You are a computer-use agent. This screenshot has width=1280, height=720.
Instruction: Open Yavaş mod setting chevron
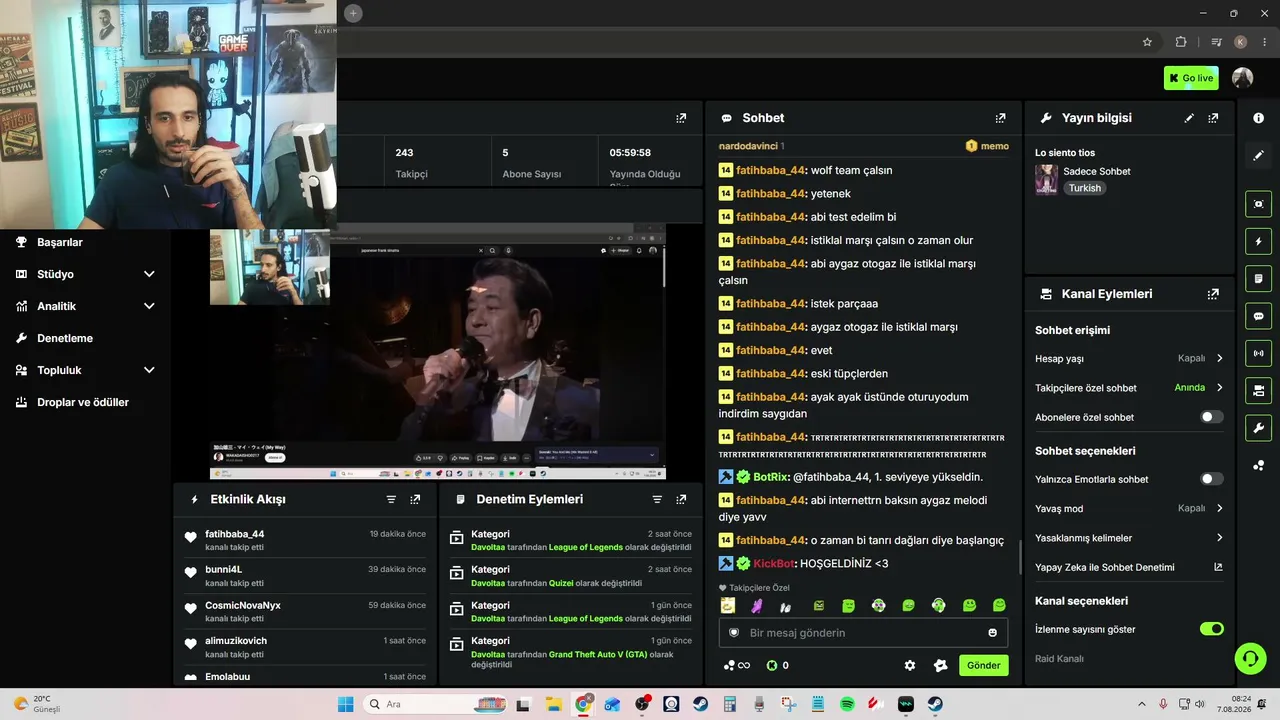1219,508
